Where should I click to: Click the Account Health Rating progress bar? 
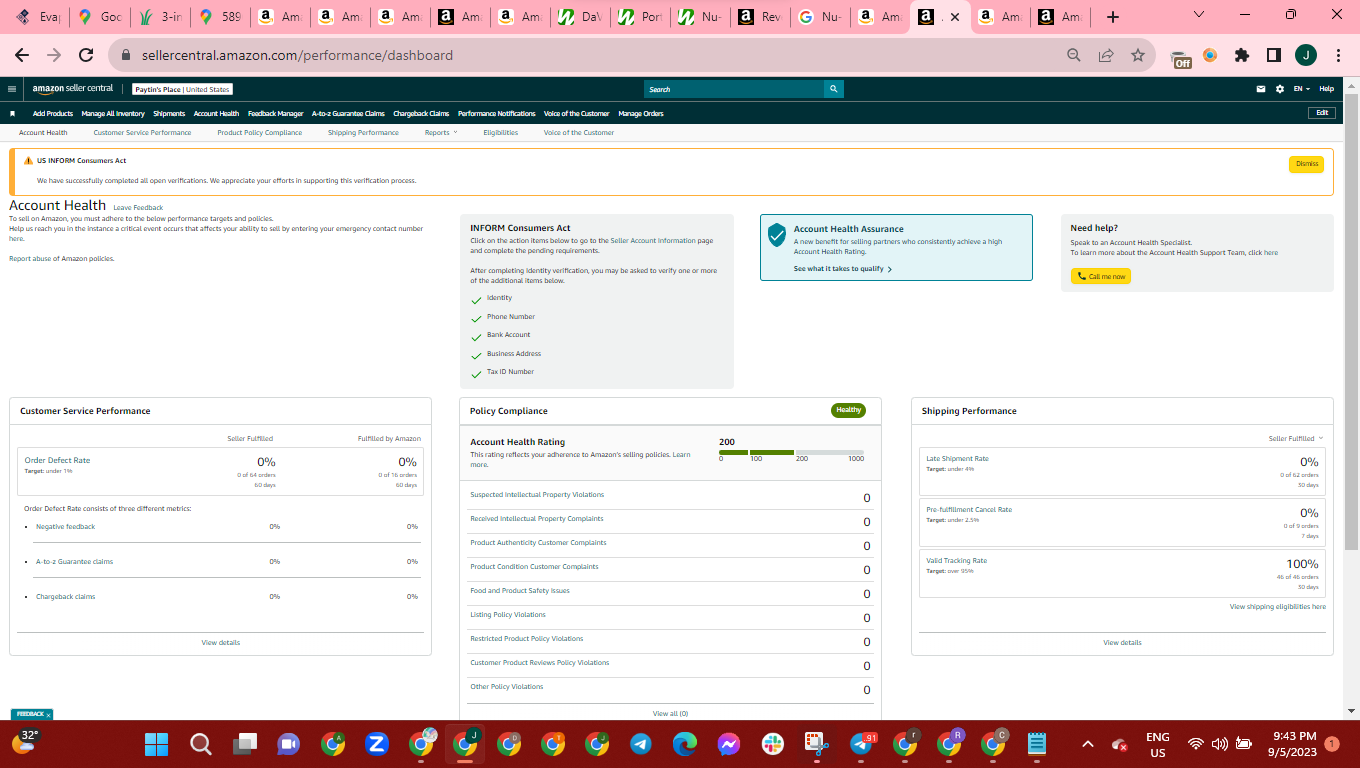pos(791,452)
